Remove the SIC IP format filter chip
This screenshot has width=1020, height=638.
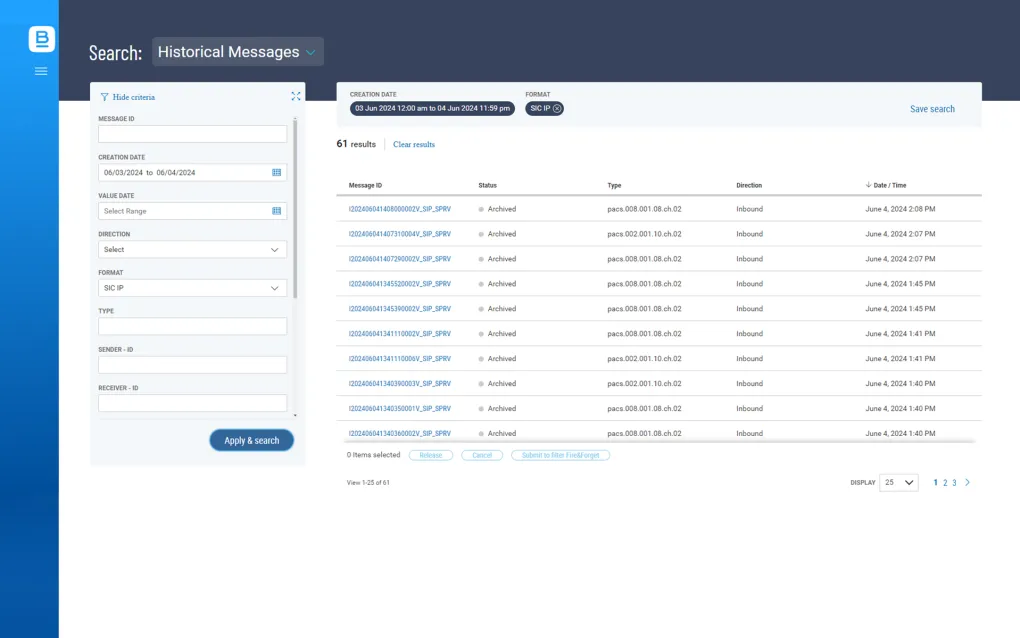tap(557, 108)
